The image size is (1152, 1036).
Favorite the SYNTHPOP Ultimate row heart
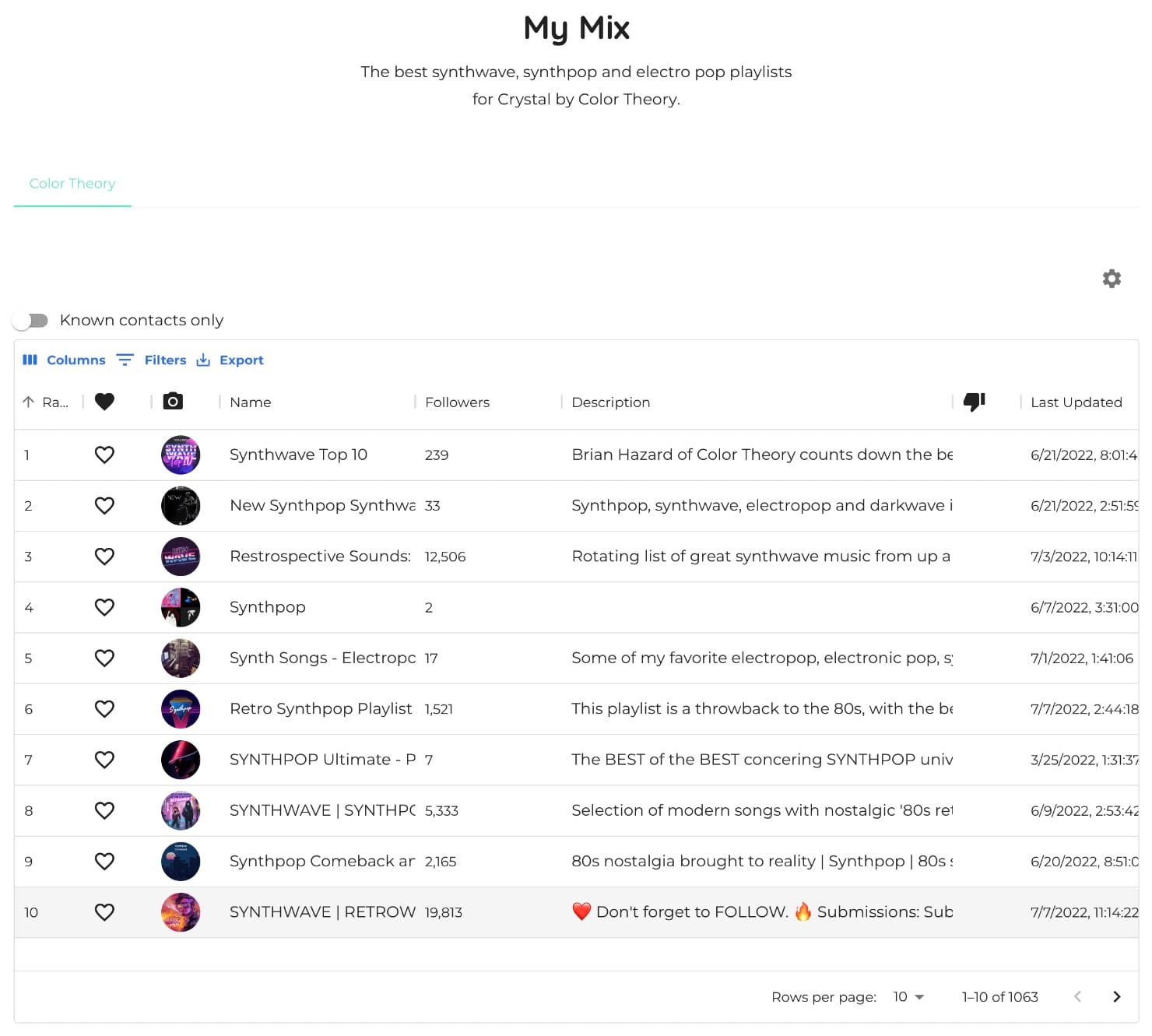104,760
